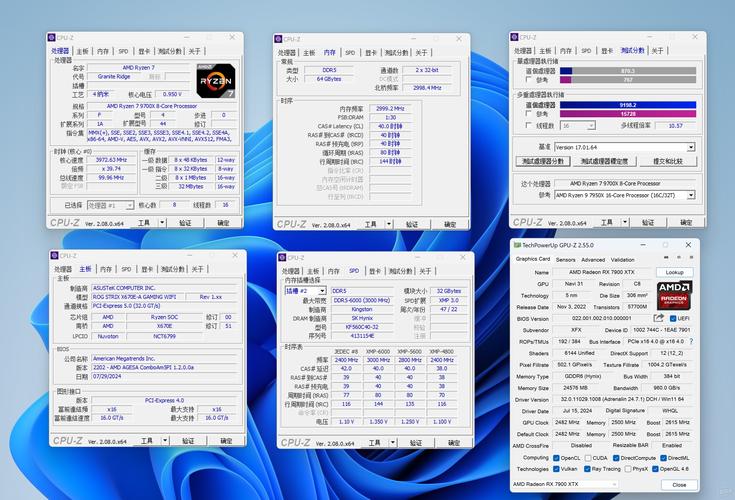Click the GPU name field AMD Radeon RX 7900 XTX

coord(602,272)
